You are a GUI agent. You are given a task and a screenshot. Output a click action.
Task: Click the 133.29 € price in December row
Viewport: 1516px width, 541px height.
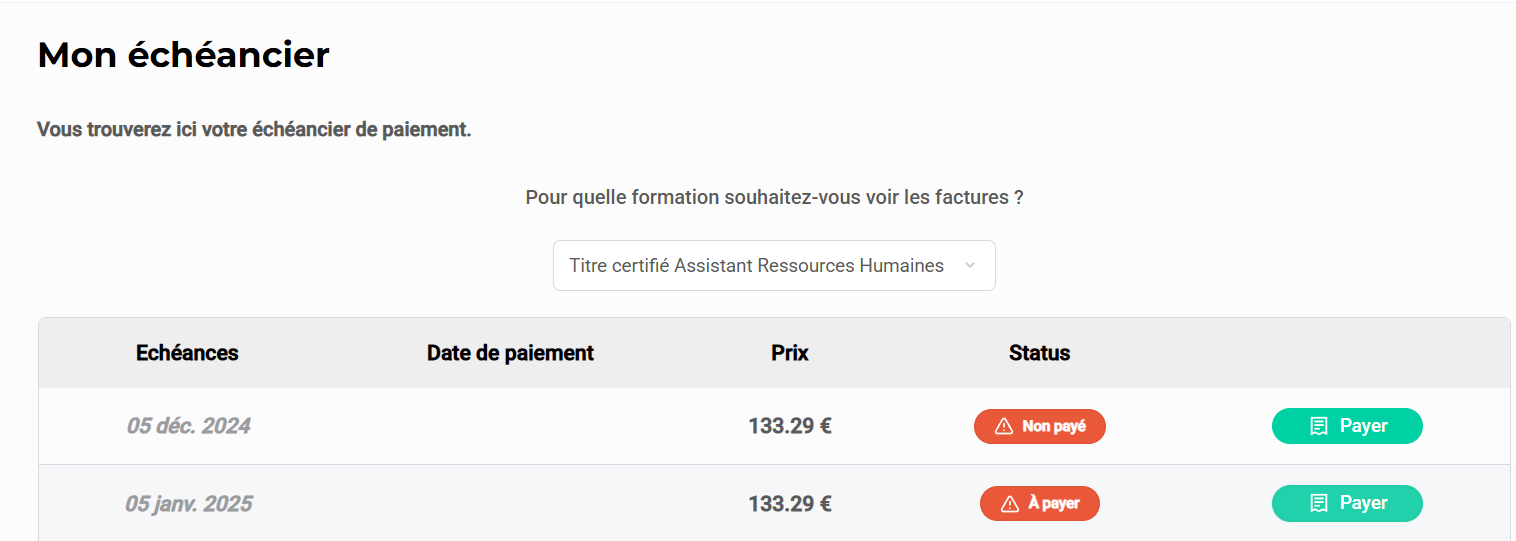pyautogui.click(x=790, y=427)
